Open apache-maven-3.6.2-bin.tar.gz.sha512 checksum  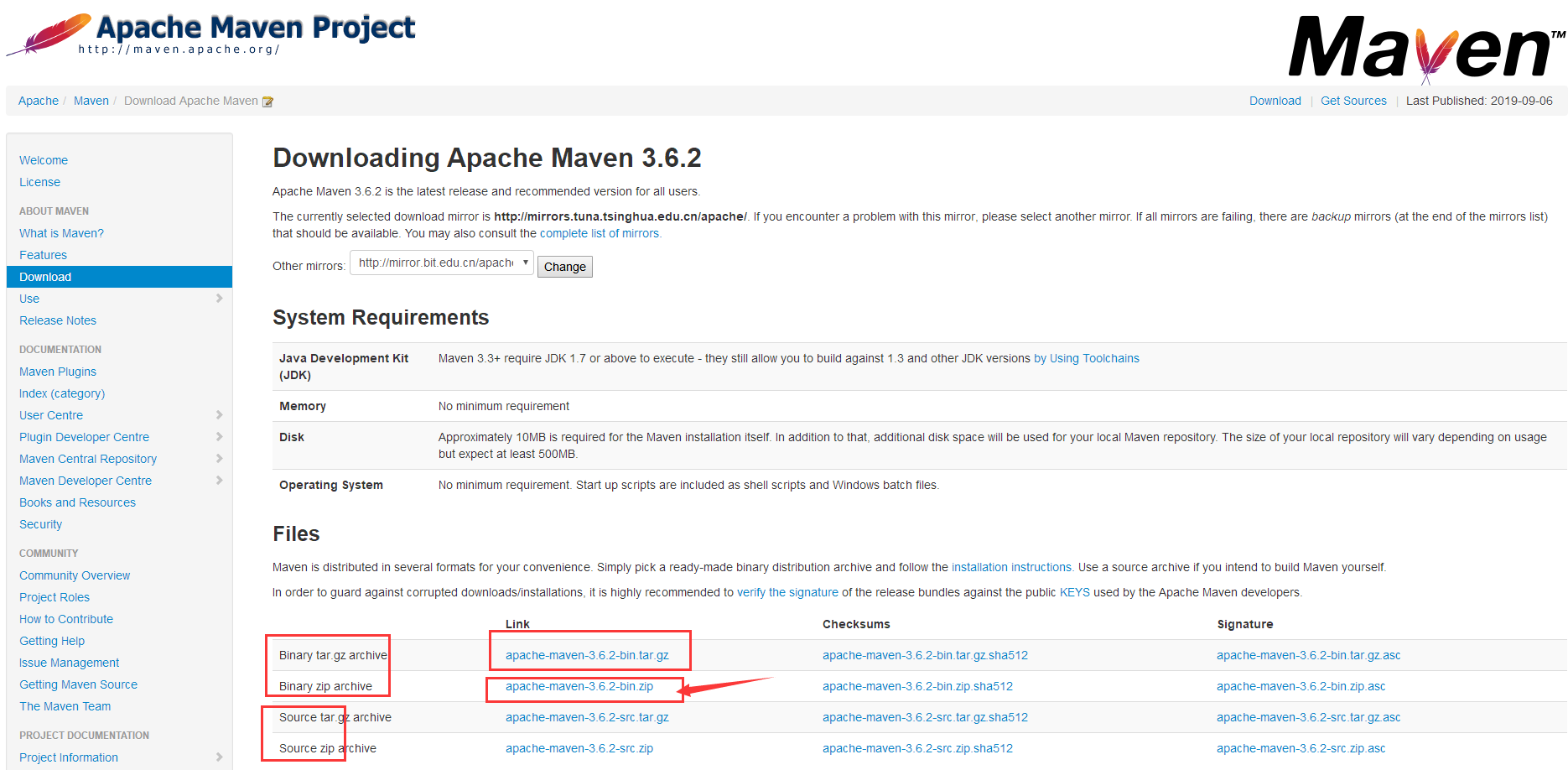(924, 655)
